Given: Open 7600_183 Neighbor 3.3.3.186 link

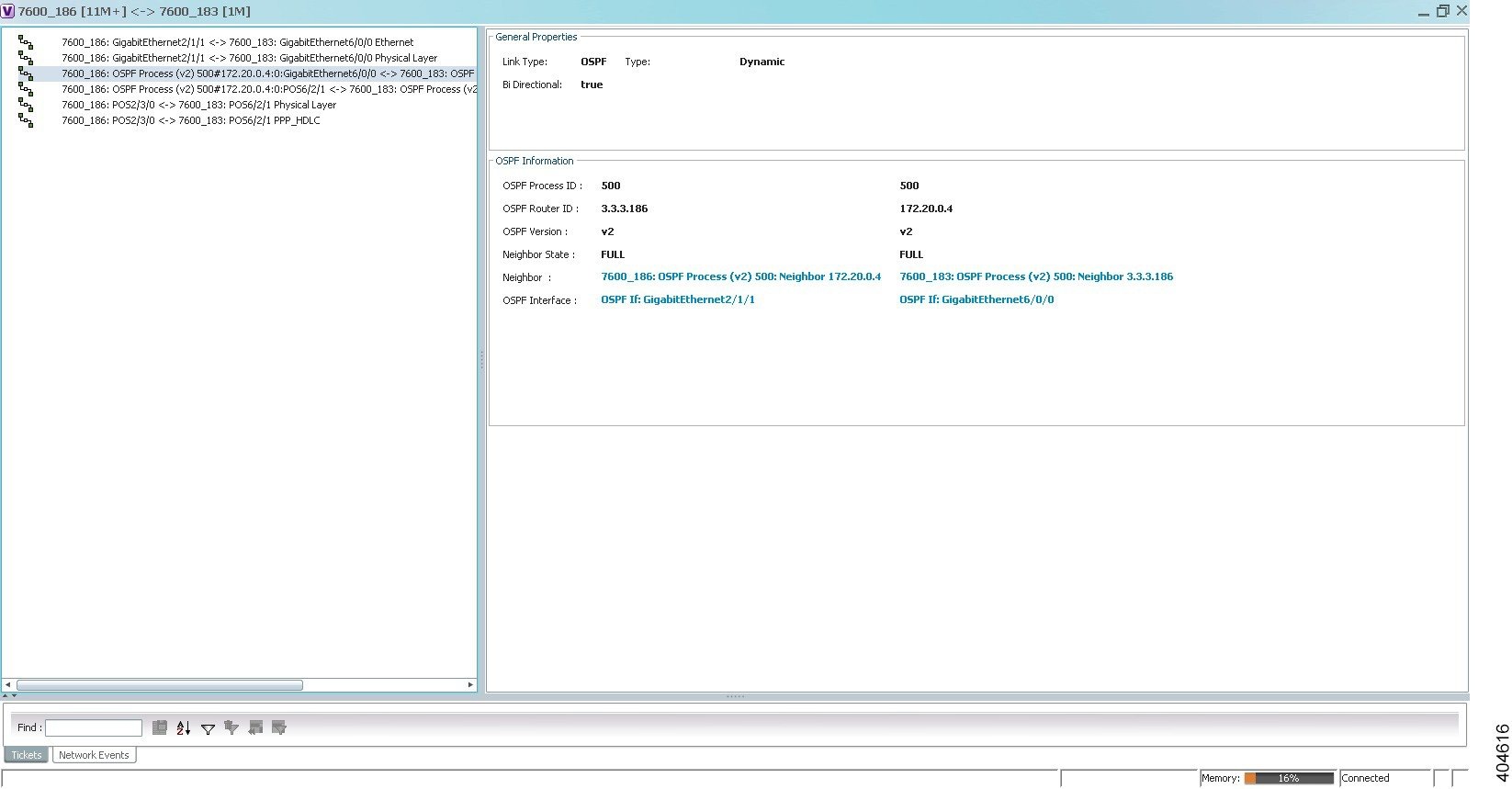Looking at the screenshot, I should [x=1036, y=276].
